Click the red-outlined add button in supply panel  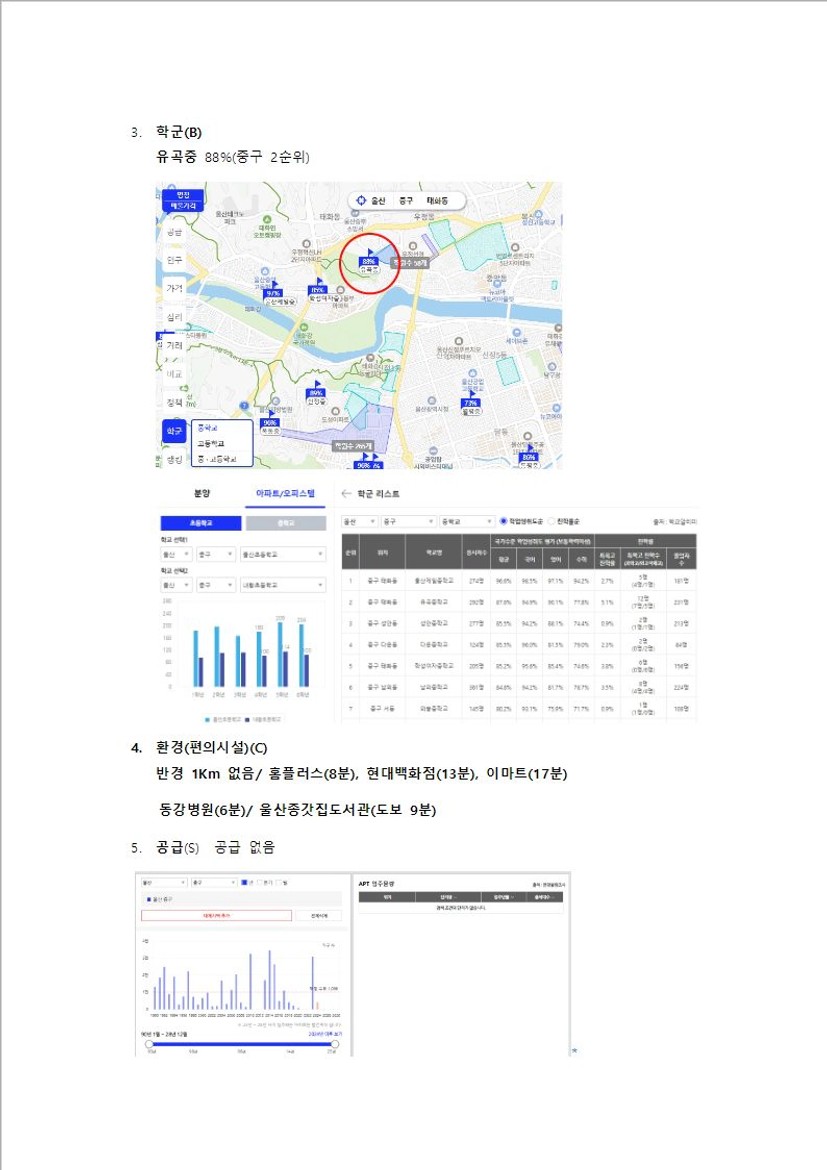(216, 916)
